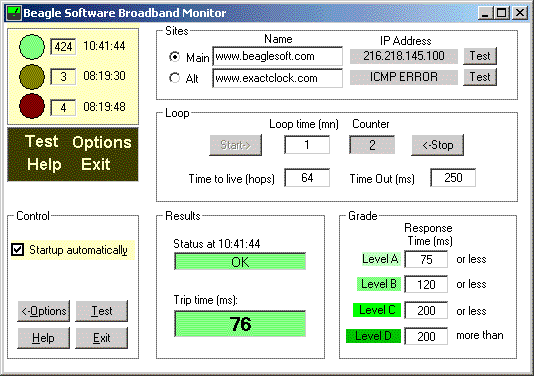The width and height of the screenshot is (534, 376).
Task: Click the Alt site name field
Action: tap(278, 78)
